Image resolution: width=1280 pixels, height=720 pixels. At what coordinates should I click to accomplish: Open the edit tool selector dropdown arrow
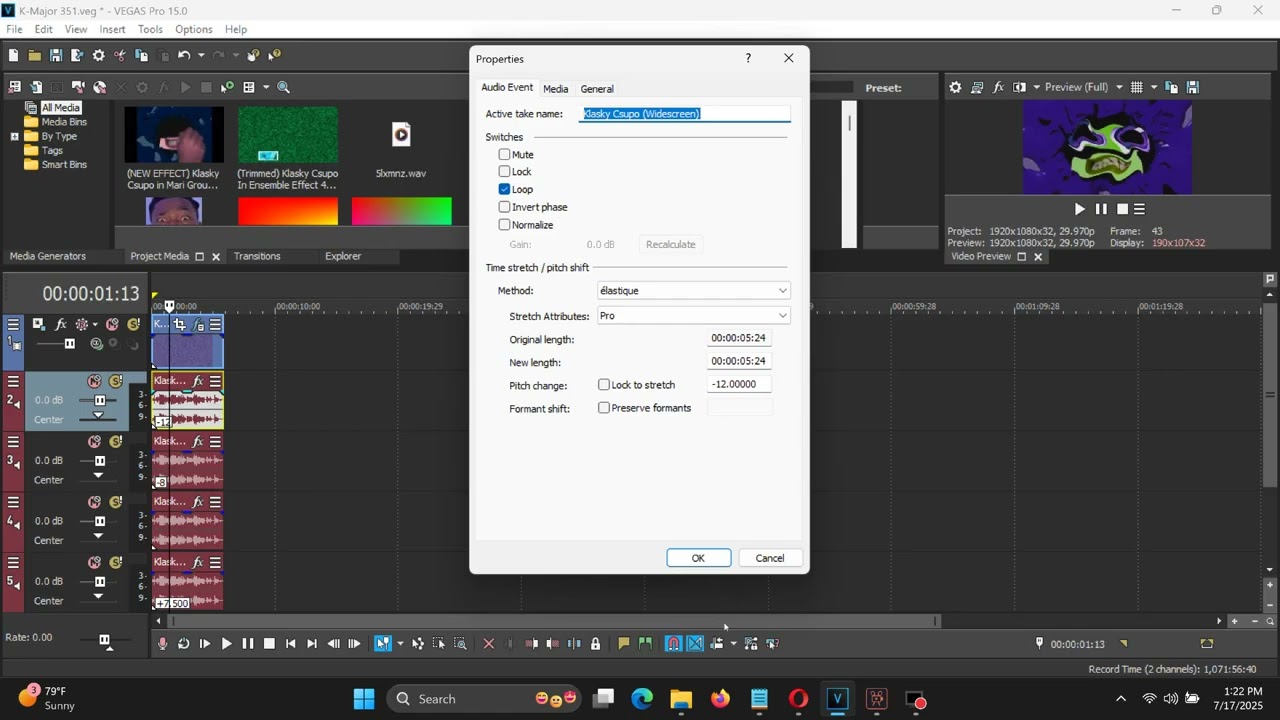[400, 644]
